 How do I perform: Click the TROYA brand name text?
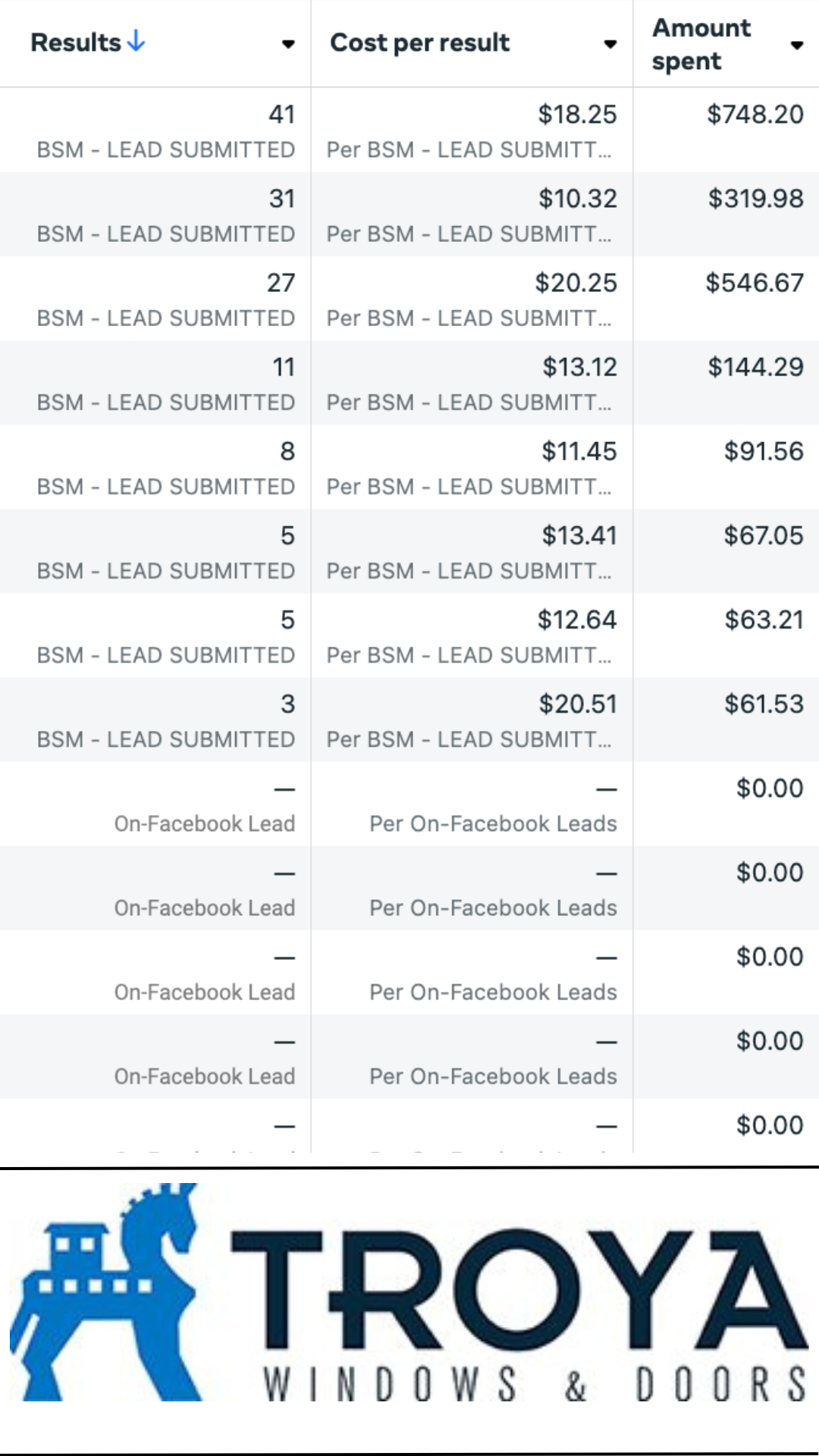tap(519, 1288)
